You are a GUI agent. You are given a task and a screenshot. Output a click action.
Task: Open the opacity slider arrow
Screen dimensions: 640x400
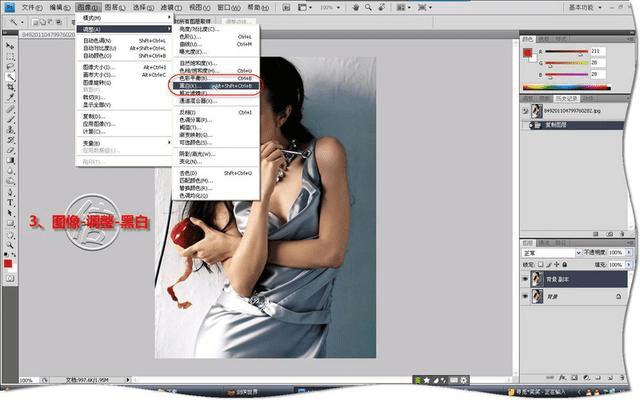[x=629, y=253]
